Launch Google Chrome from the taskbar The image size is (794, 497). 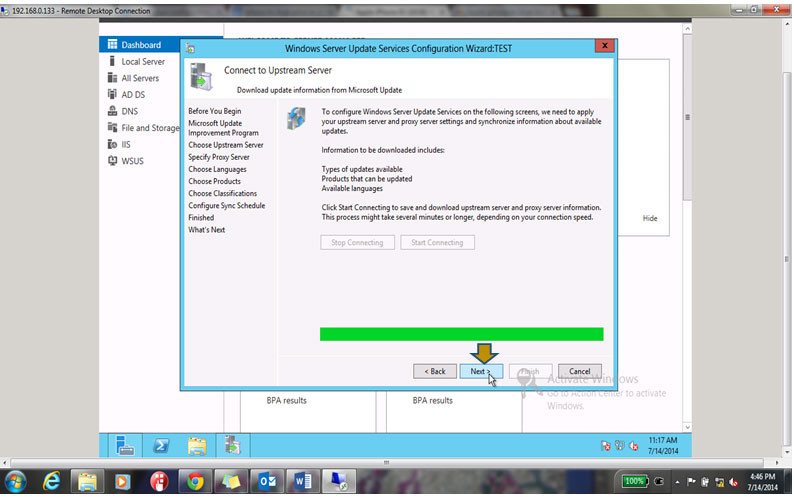tap(195, 481)
